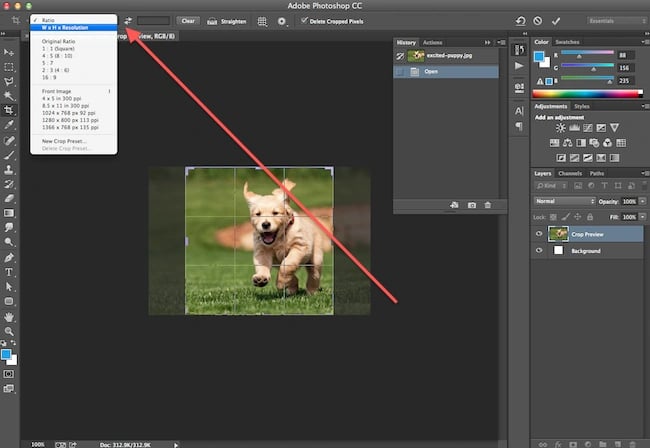This screenshot has height=448, width=650.
Task: Select the Type tool in toolbar
Action: (10, 272)
